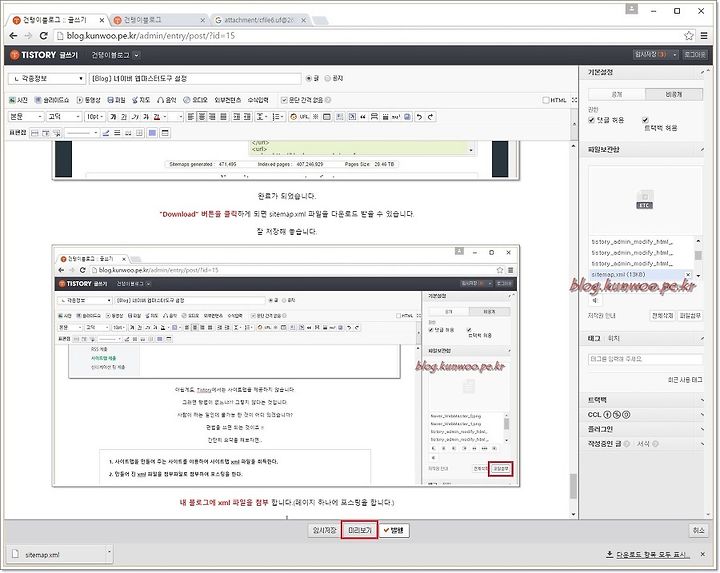Publish the post with the 발행 button
This screenshot has height=573, width=720.
pos(394,530)
